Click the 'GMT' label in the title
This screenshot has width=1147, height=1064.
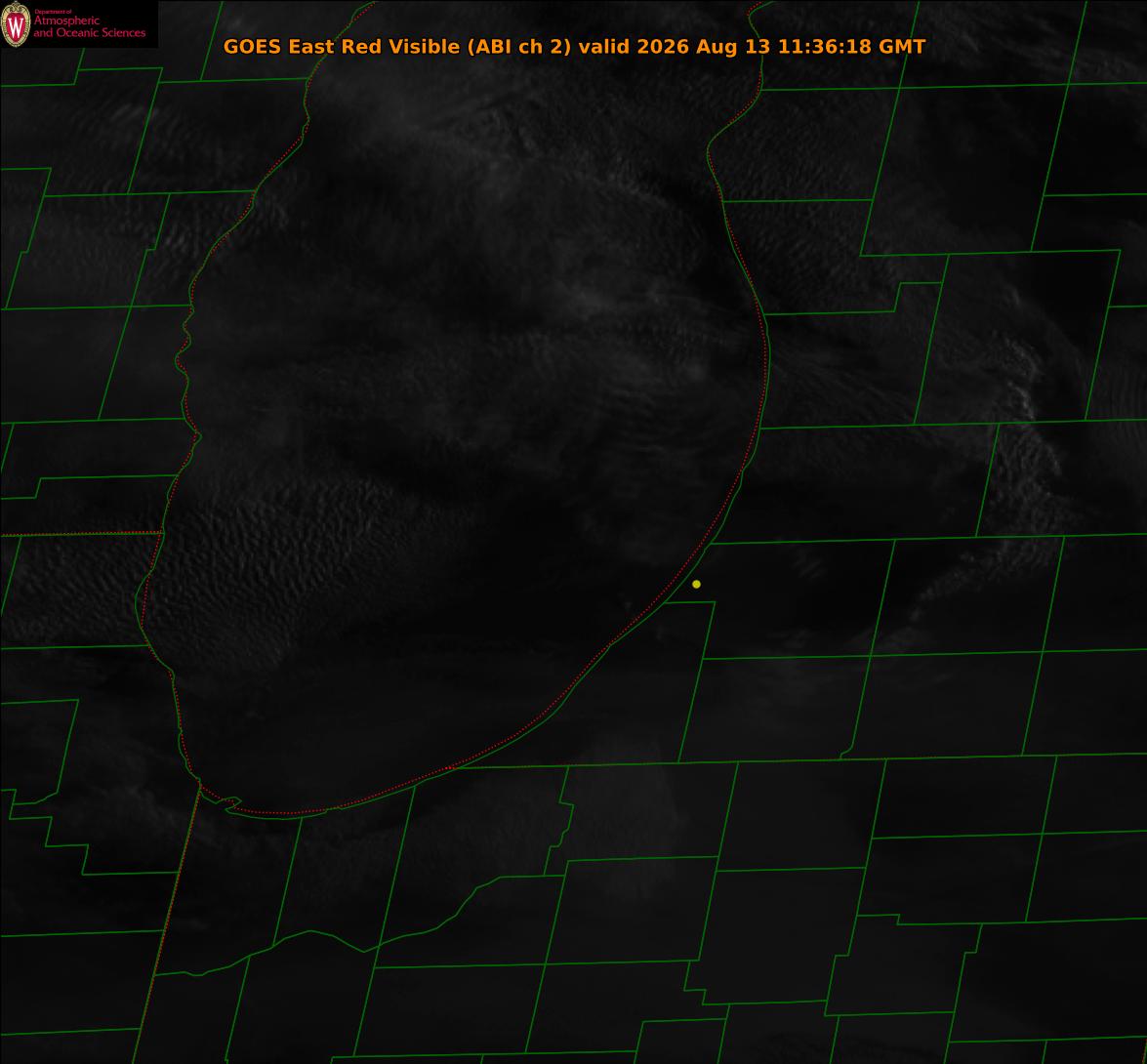coord(902,46)
